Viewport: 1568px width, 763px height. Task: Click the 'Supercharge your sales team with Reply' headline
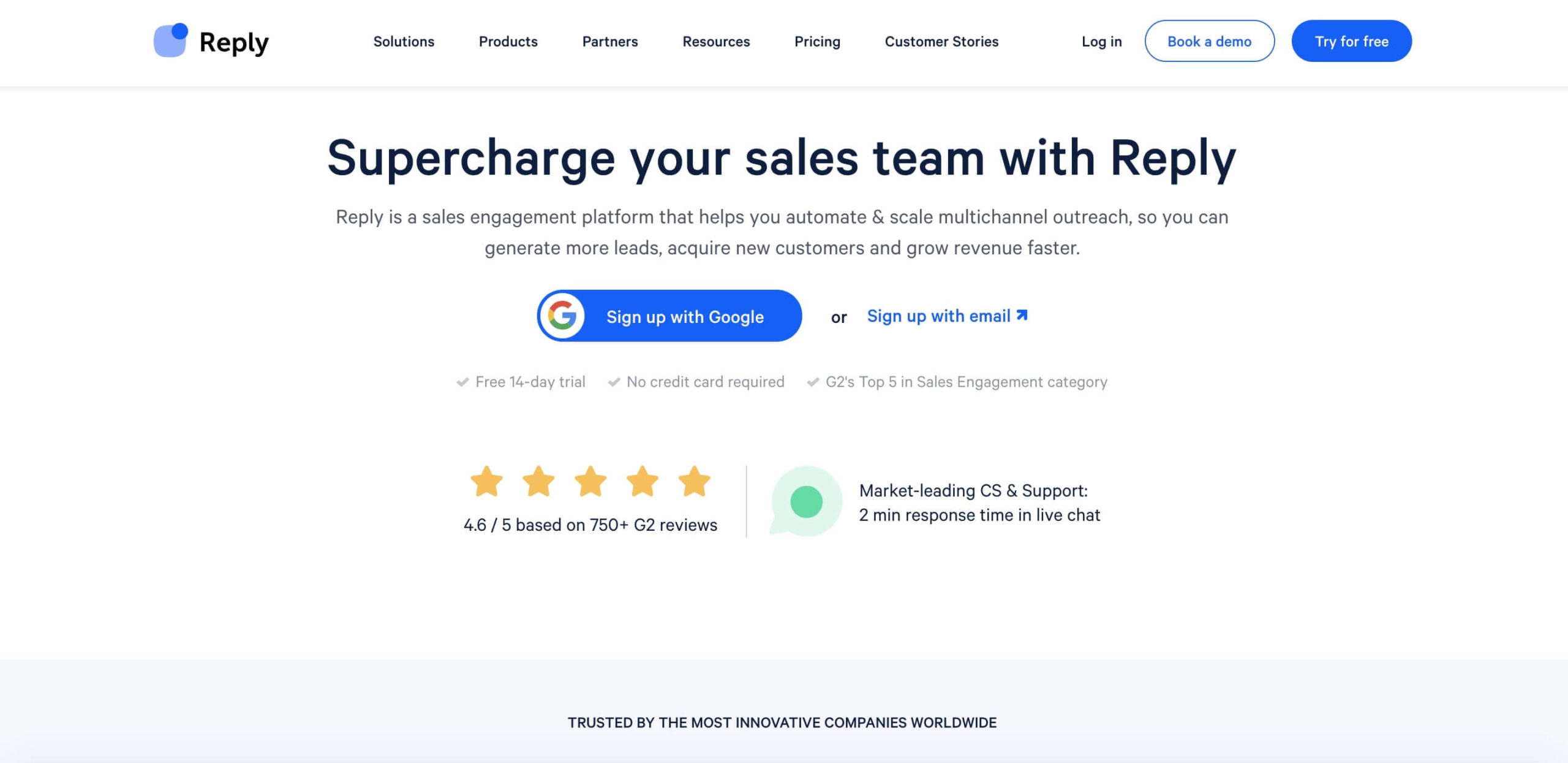(782, 159)
